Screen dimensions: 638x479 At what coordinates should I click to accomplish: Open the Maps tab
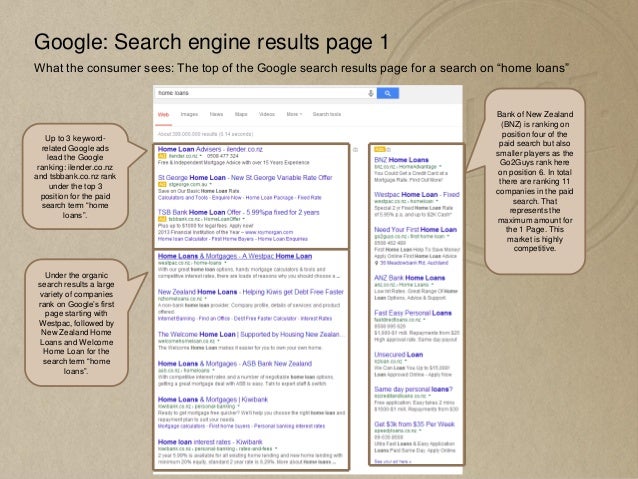click(x=241, y=114)
